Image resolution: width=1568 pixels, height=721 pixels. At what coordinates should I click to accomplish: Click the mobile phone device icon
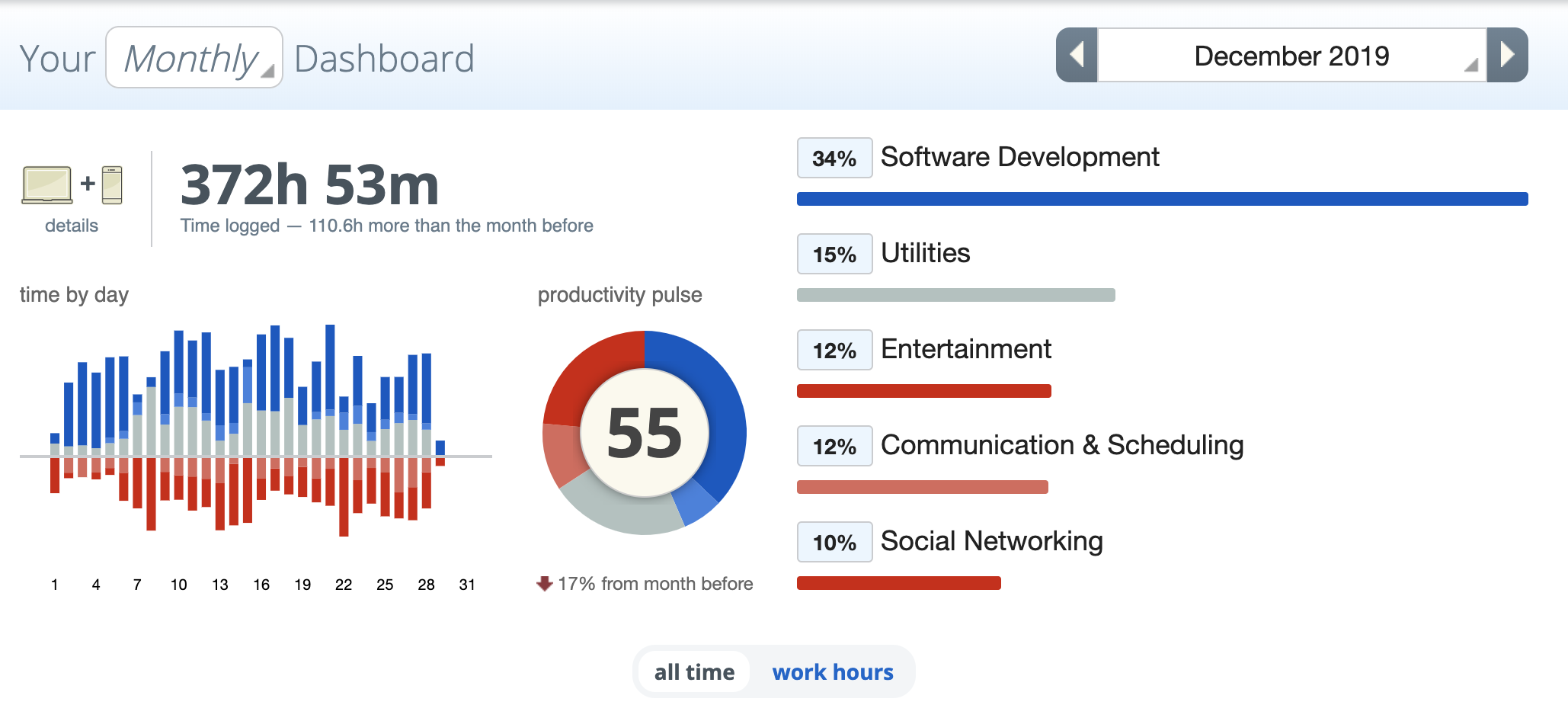[112, 184]
